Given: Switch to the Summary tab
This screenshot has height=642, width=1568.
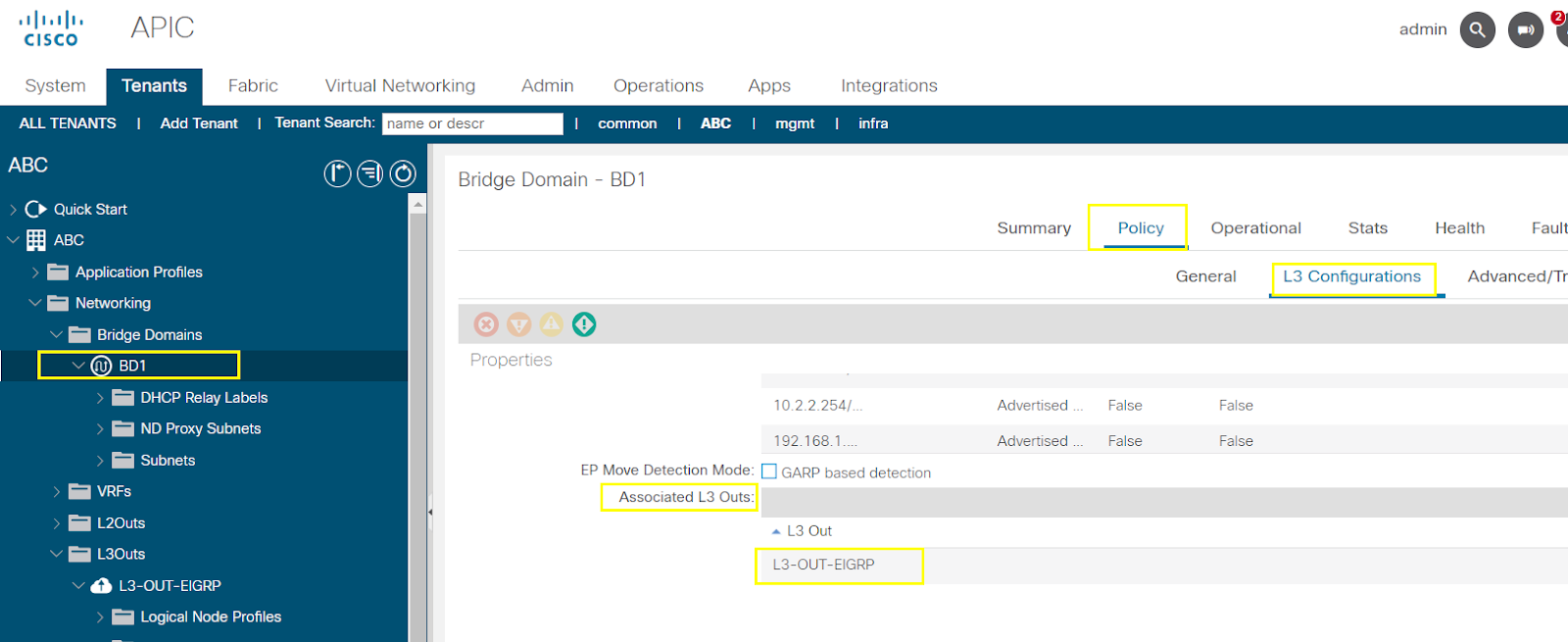Looking at the screenshot, I should pos(1034,228).
